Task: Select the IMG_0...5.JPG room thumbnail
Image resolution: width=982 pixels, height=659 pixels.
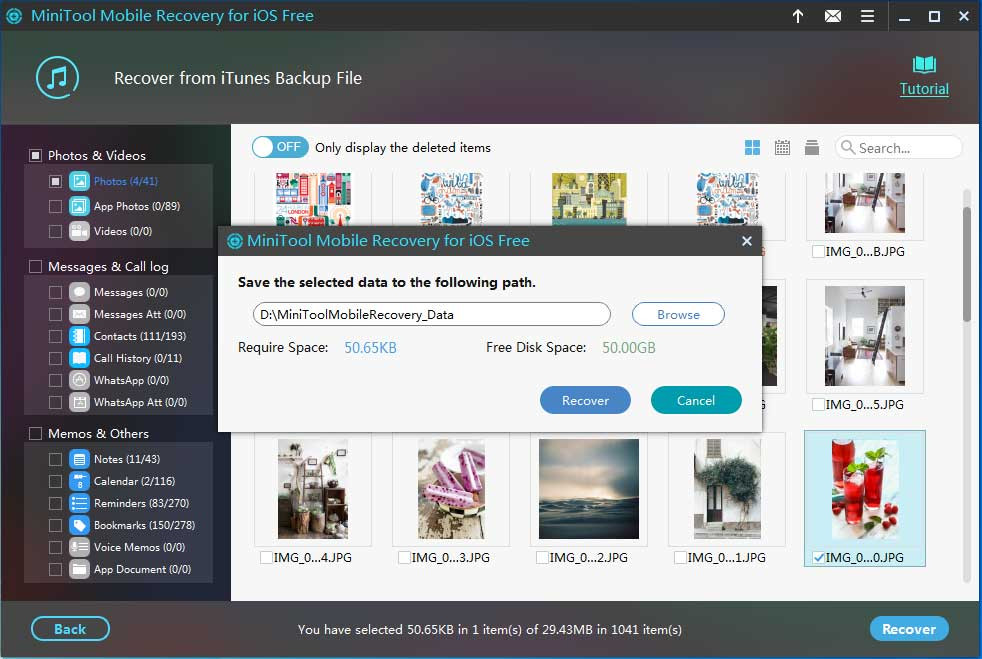Action: (865, 336)
